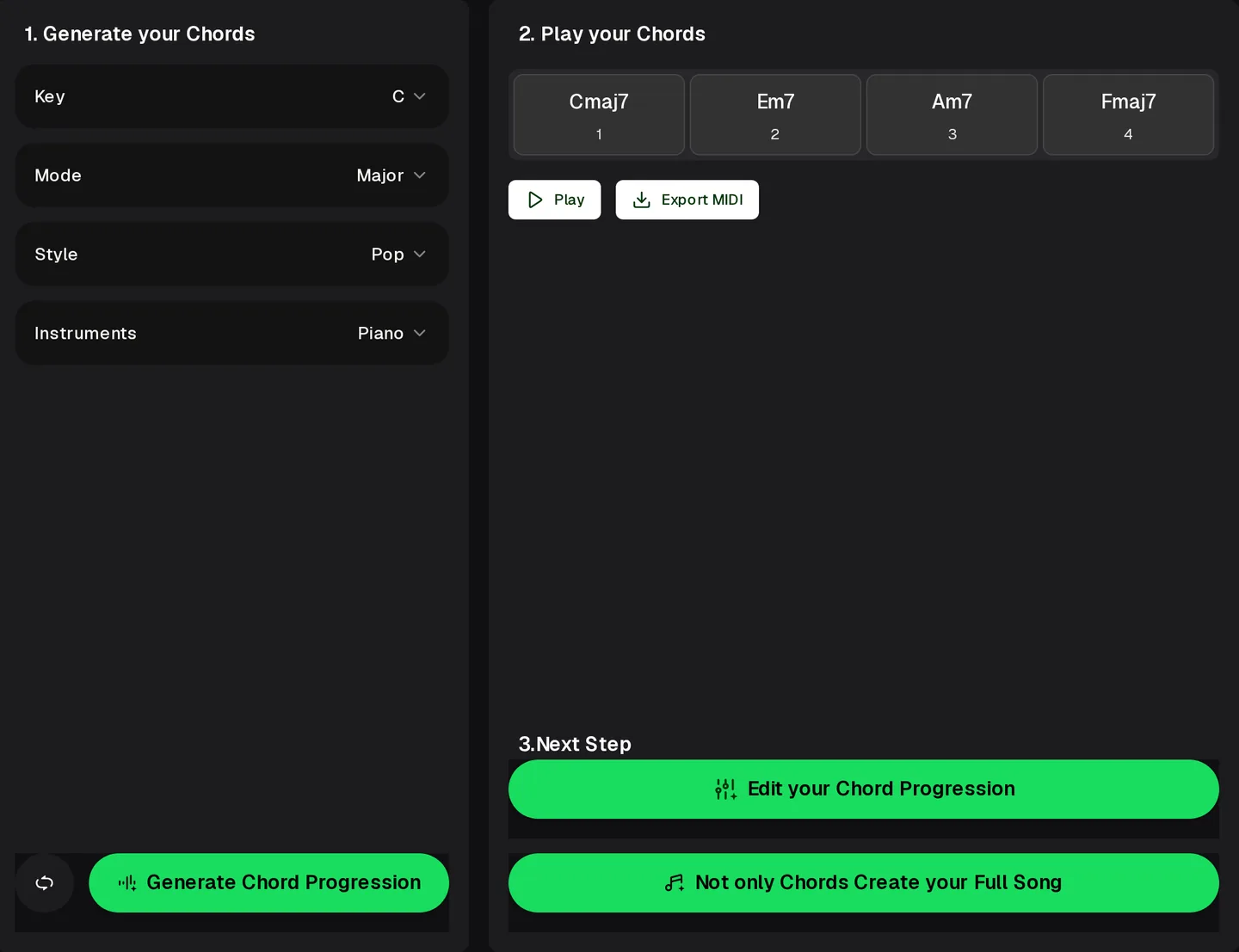Open the Style dropdown showing Pop

click(x=232, y=255)
